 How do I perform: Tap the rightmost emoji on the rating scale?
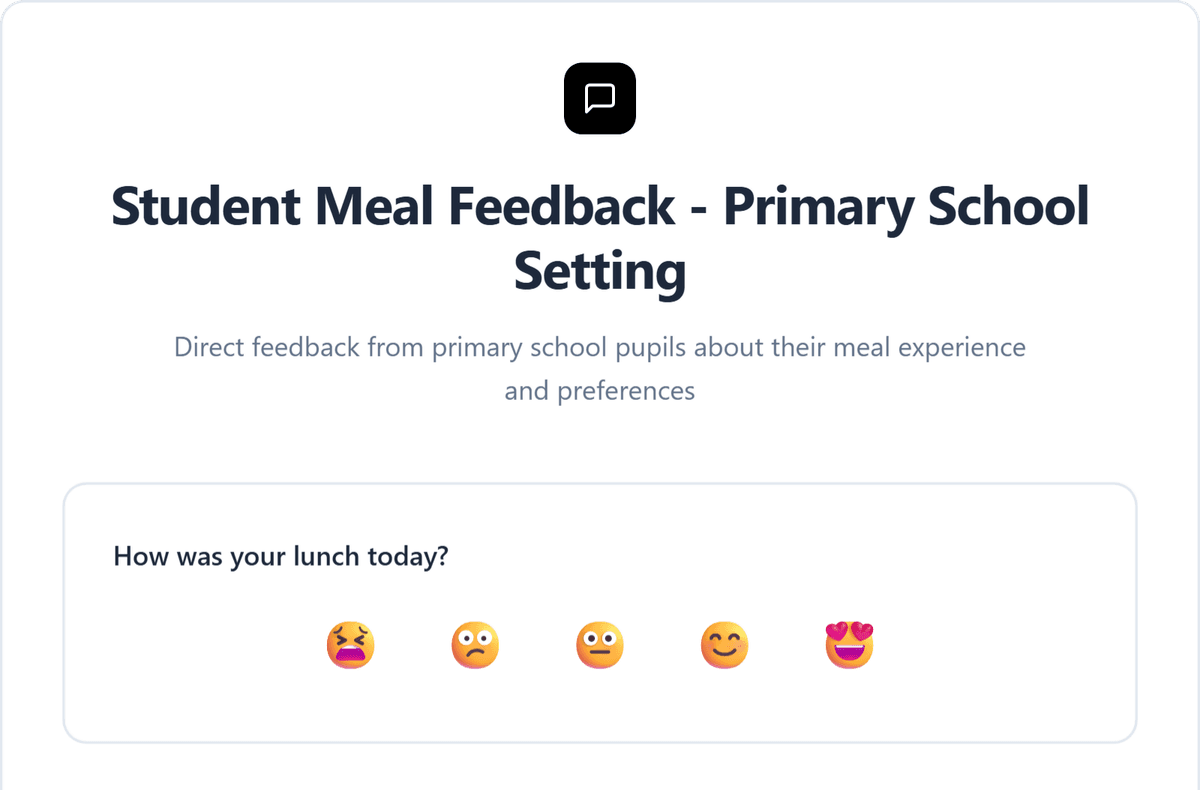pos(849,645)
